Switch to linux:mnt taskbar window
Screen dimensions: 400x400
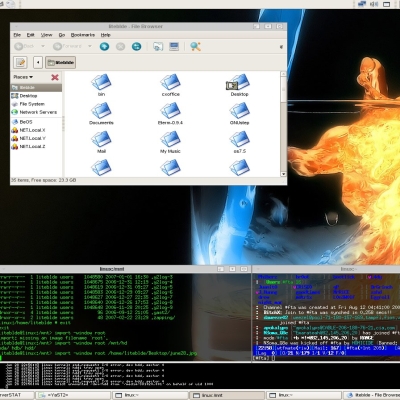pos(227,395)
